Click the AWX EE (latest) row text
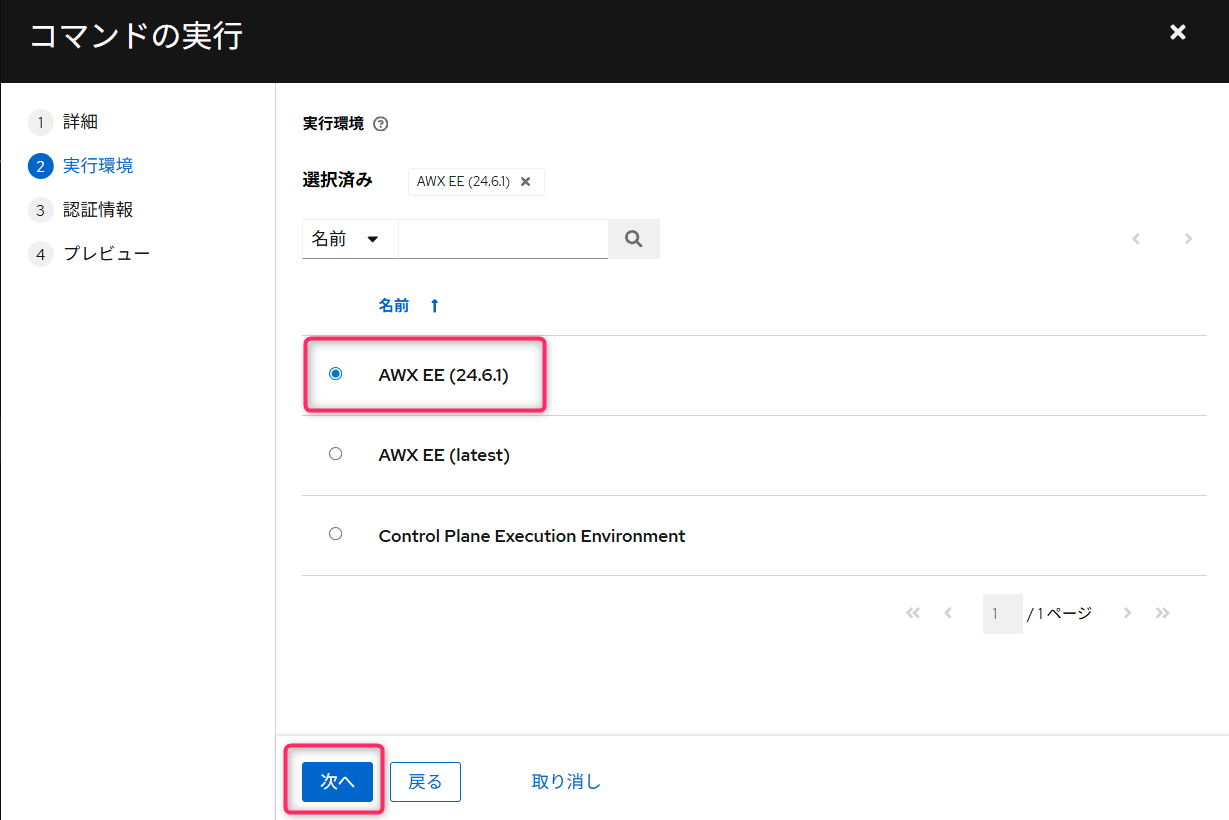Screen dimensions: 1229x820 point(444,455)
